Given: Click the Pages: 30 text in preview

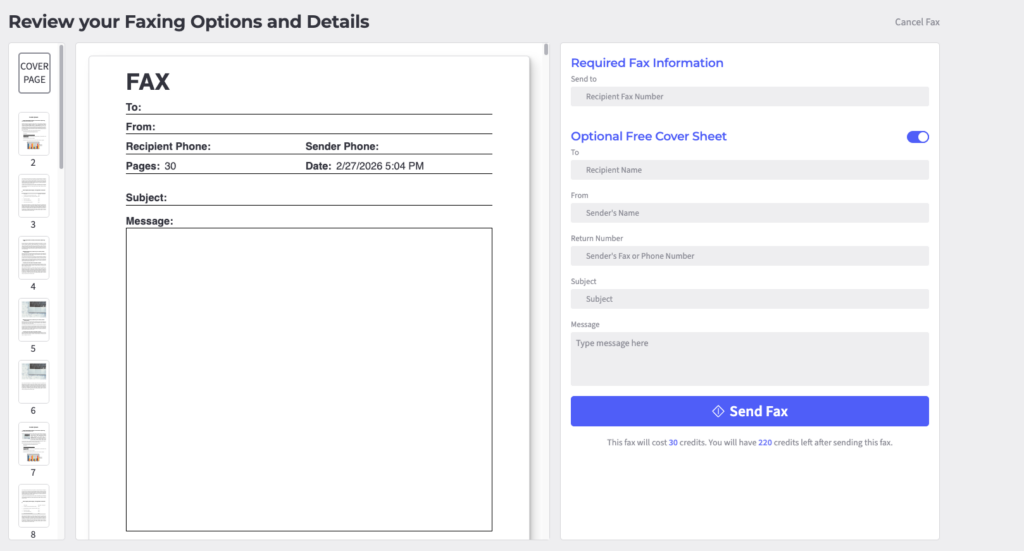Looking at the screenshot, I should click(x=151, y=166).
